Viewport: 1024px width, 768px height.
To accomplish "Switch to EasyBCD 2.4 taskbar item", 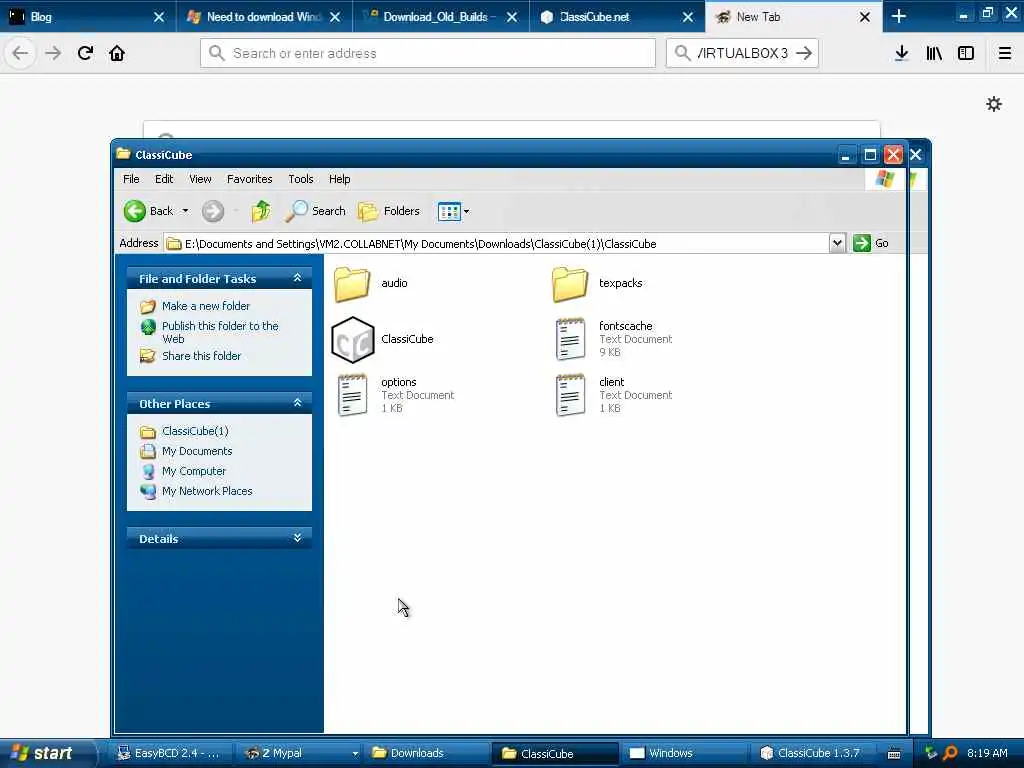I will coord(168,753).
